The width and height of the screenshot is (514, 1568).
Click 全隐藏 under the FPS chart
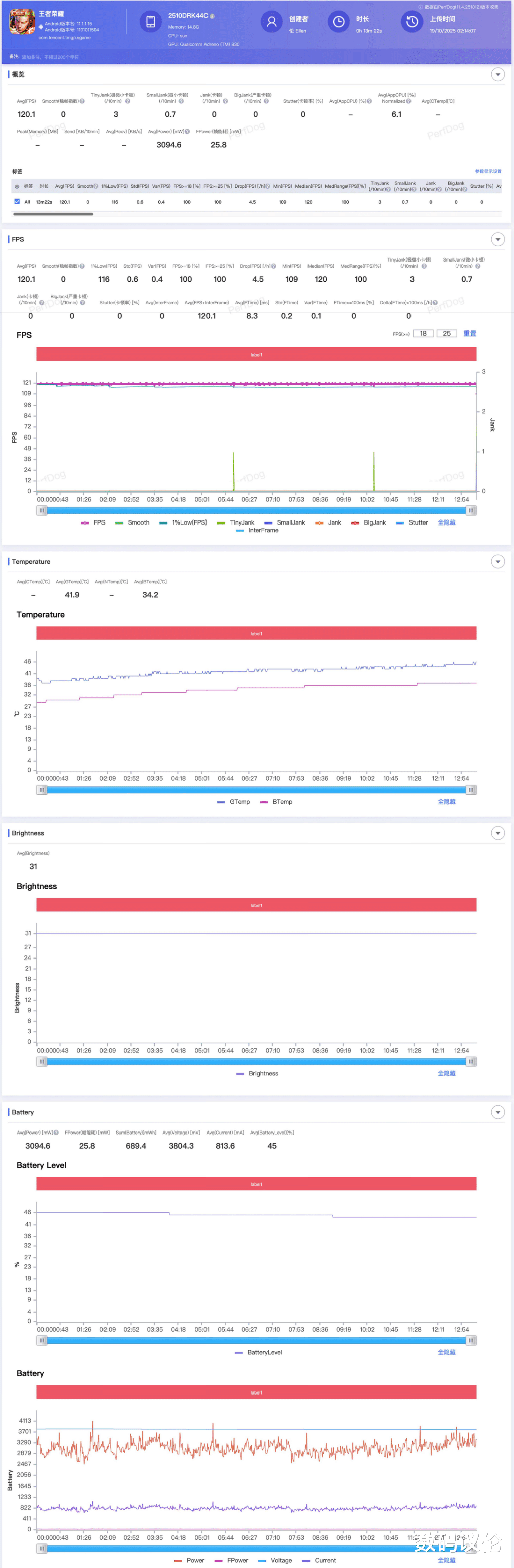(447, 523)
